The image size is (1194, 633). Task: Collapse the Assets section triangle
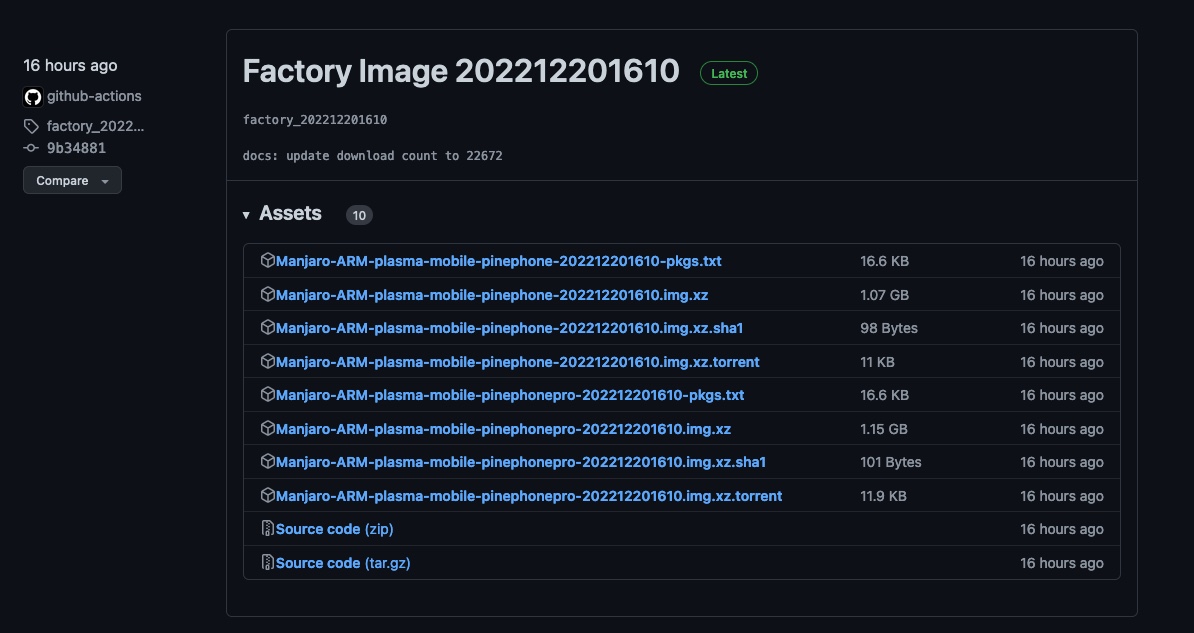(x=247, y=215)
